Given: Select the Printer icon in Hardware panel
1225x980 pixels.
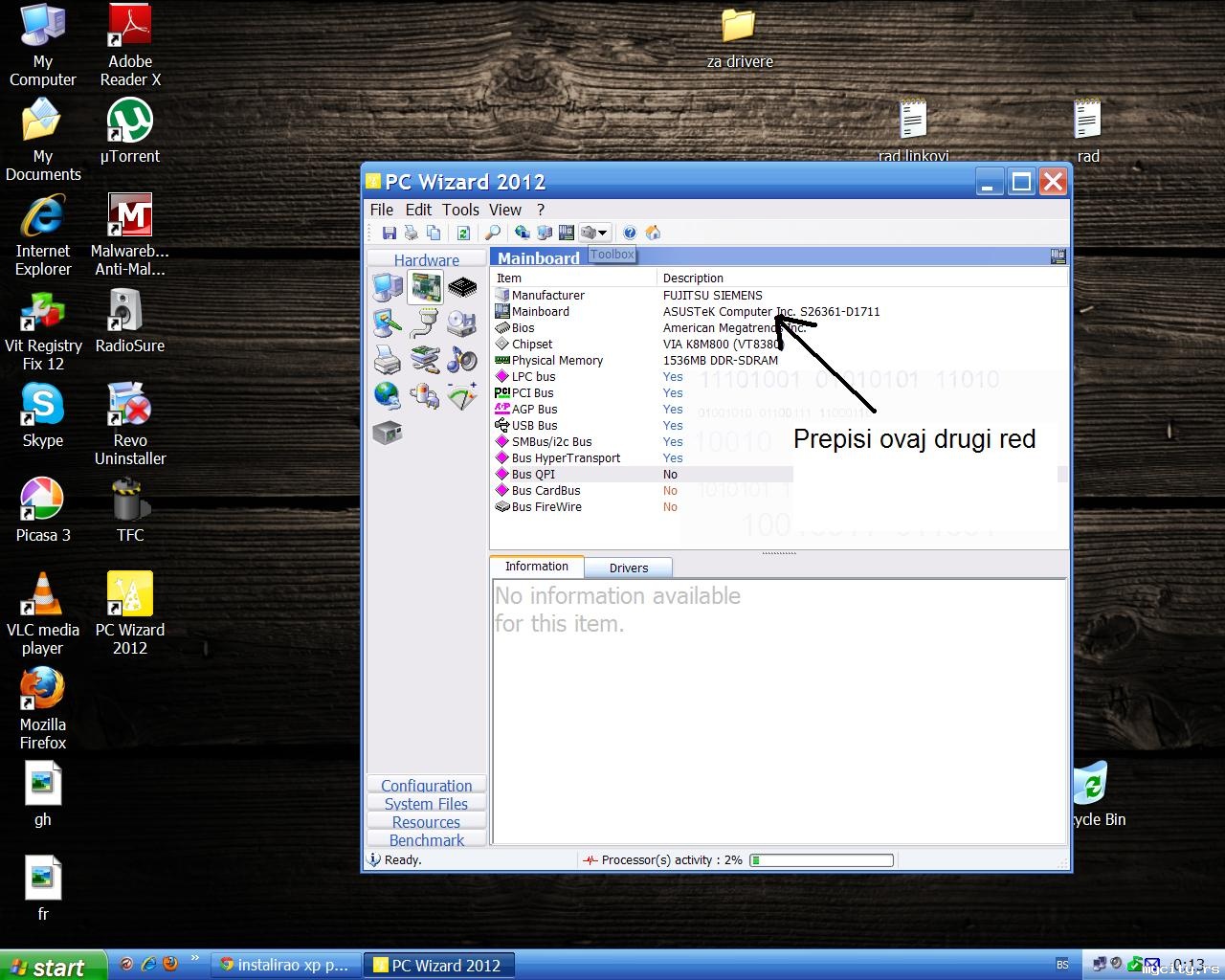Looking at the screenshot, I should pyautogui.click(x=388, y=360).
